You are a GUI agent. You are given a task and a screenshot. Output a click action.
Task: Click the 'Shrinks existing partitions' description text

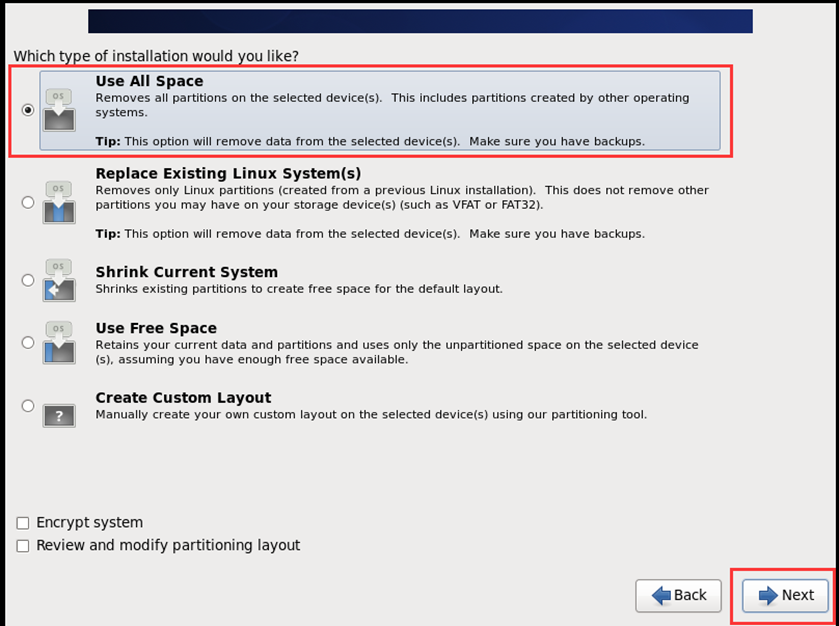tap(299, 289)
